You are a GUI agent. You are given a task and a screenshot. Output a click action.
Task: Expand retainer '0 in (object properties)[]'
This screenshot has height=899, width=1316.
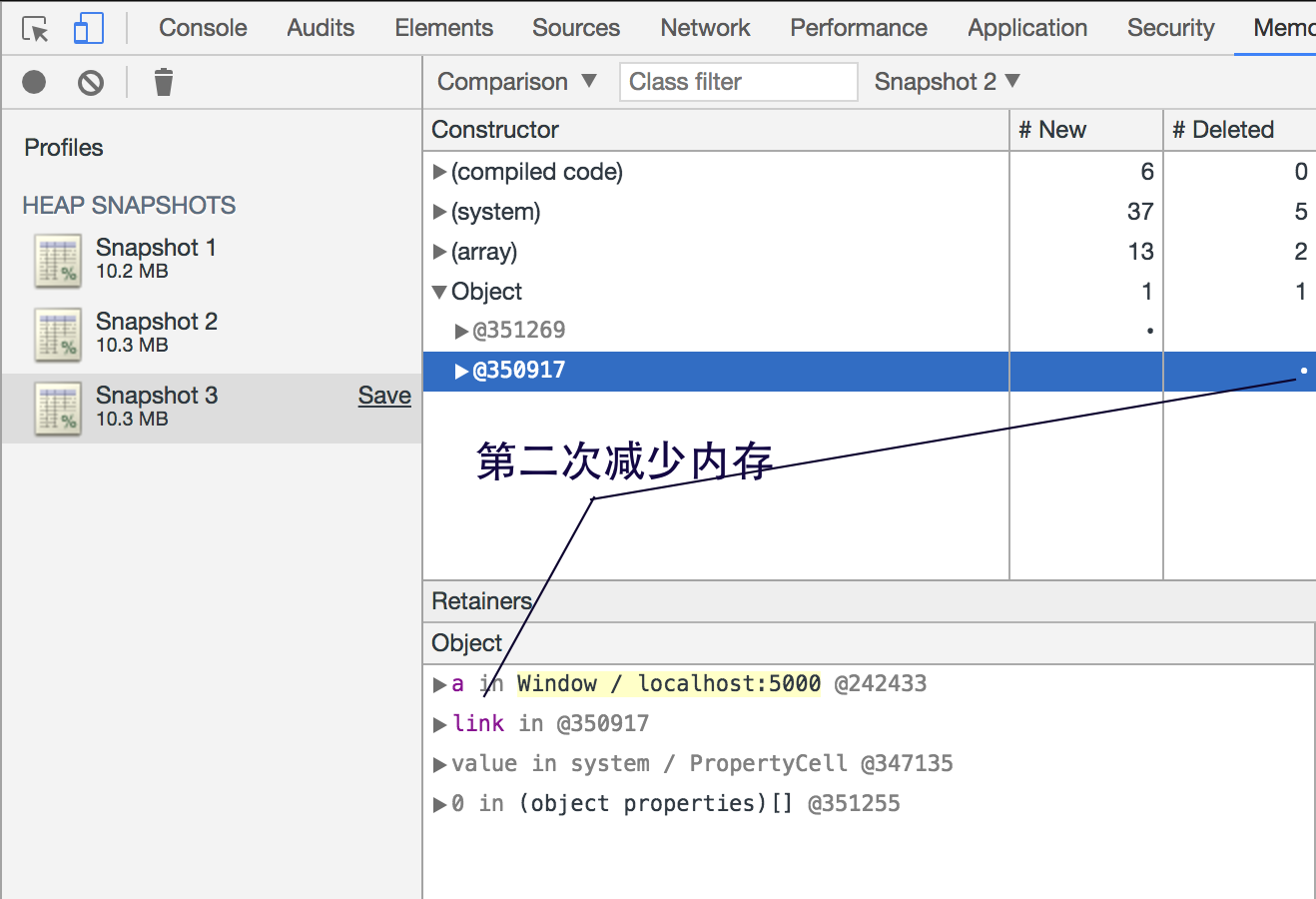coord(439,804)
